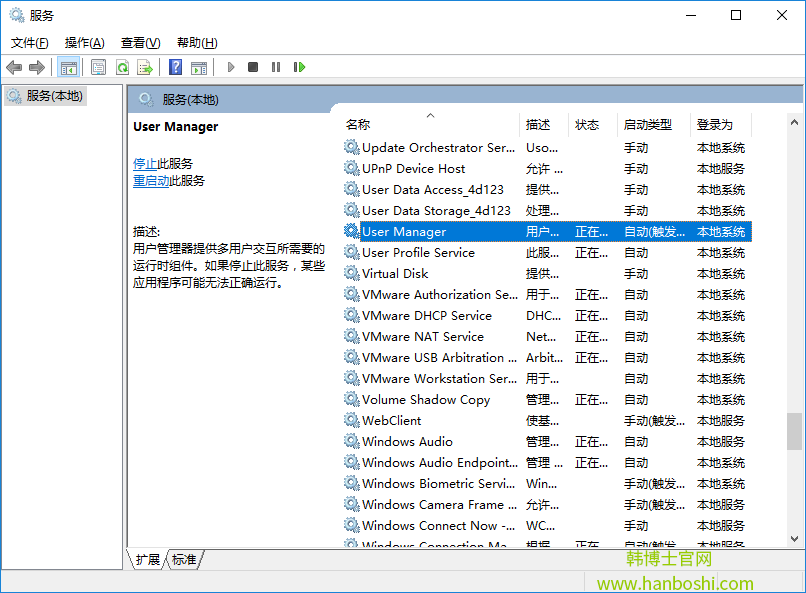The image size is (806, 593).
Task: Restart the service using the restart icon
Action: pyautogui.click(x=299, y=67)
